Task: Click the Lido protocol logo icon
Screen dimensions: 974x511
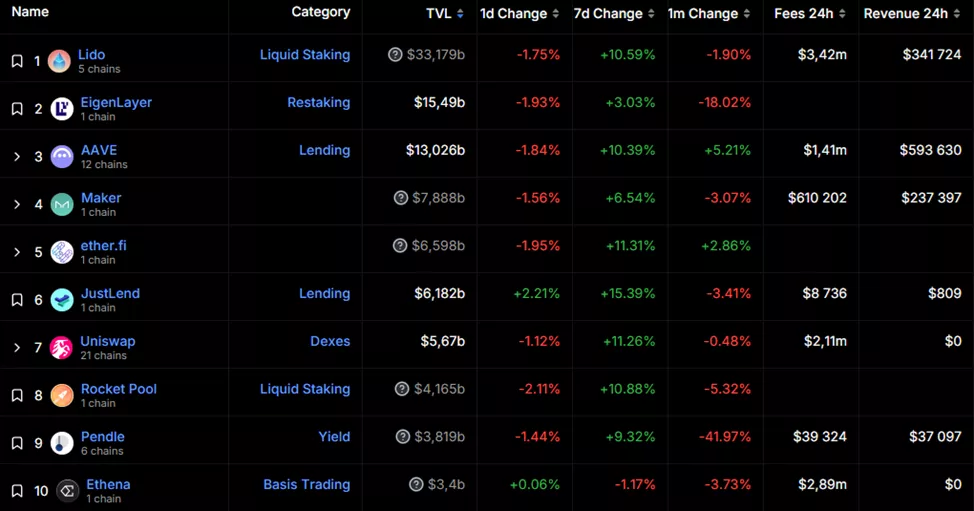Action: click(60, 61)
